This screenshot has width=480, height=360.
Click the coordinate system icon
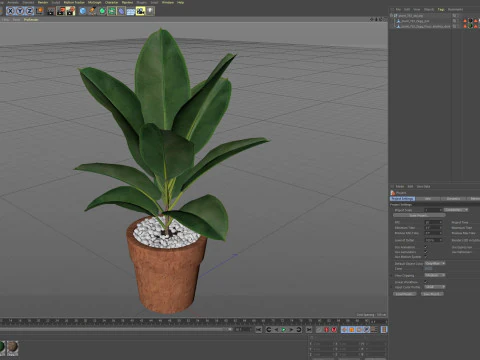39,11
